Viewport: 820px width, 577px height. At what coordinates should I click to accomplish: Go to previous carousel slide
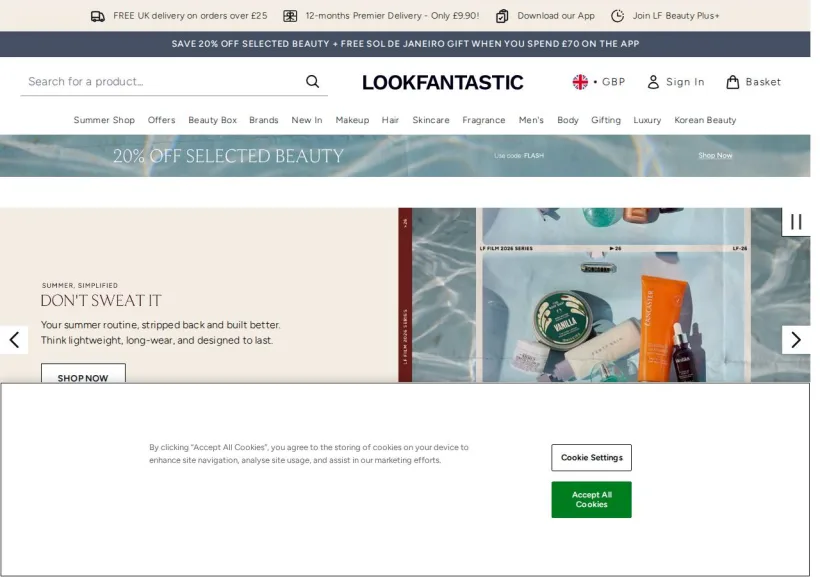click(14, 340)
